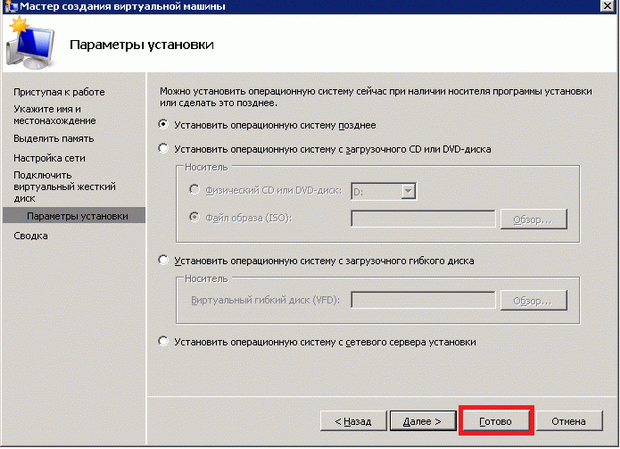Click the ISO image file path field
620x449 pixels.
point(423,218)
